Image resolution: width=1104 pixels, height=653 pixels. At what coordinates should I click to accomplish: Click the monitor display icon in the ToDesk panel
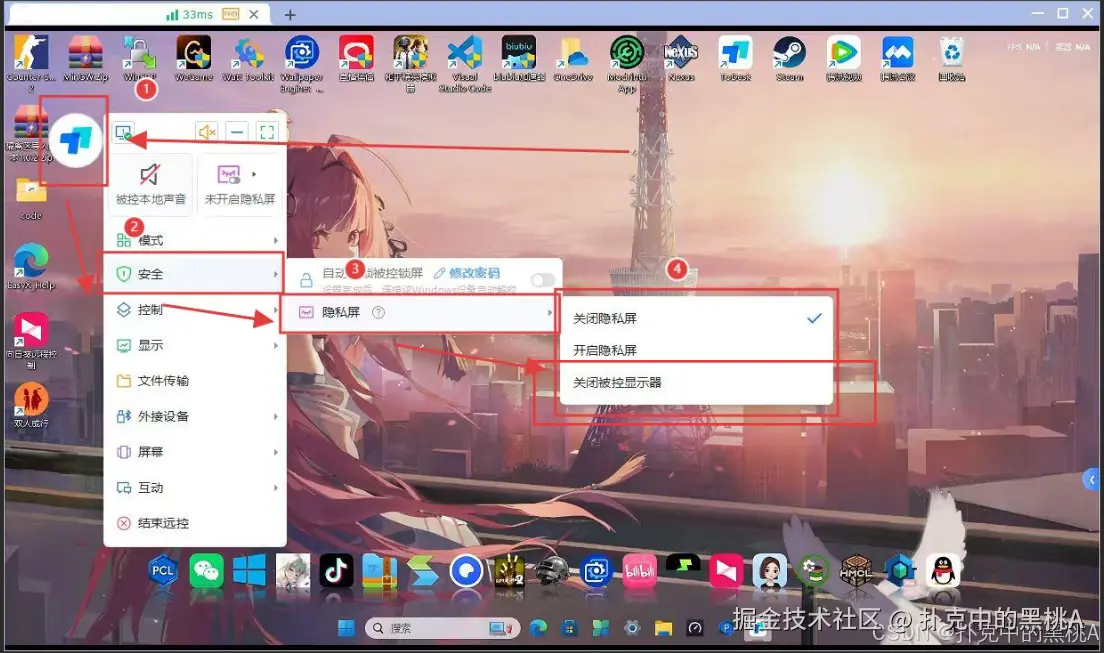[124, 132]
